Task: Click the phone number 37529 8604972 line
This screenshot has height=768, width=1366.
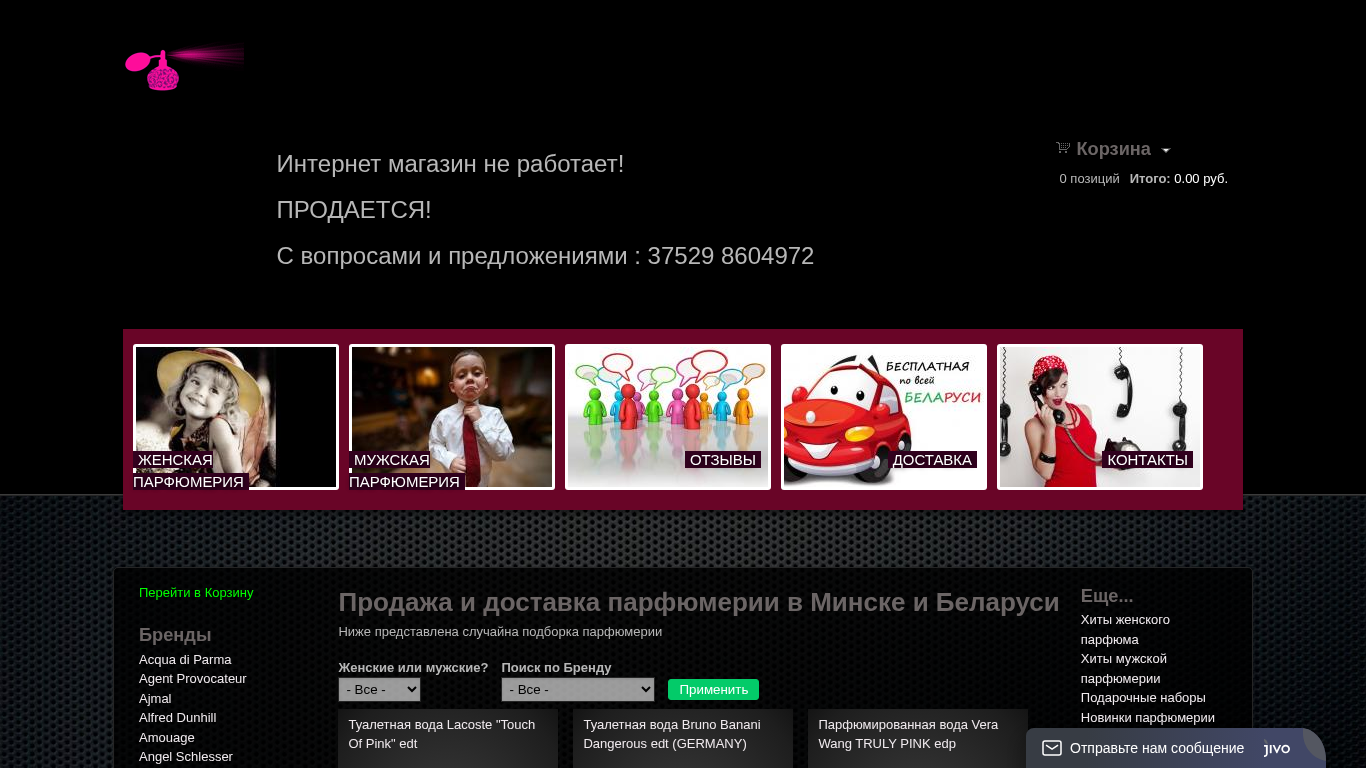Action: [x=545, y=256]
